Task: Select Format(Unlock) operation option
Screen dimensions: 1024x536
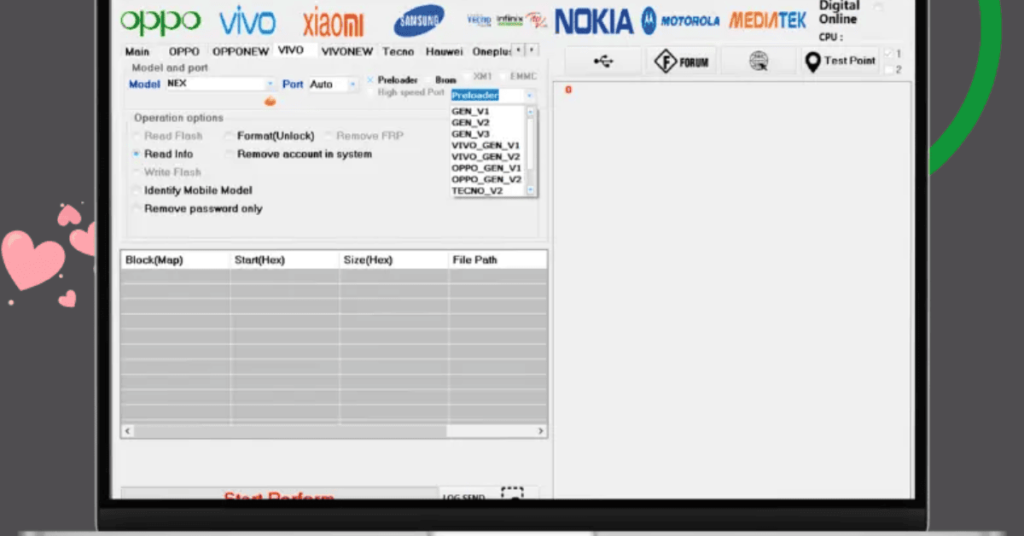Action: [x=270, y=136]
